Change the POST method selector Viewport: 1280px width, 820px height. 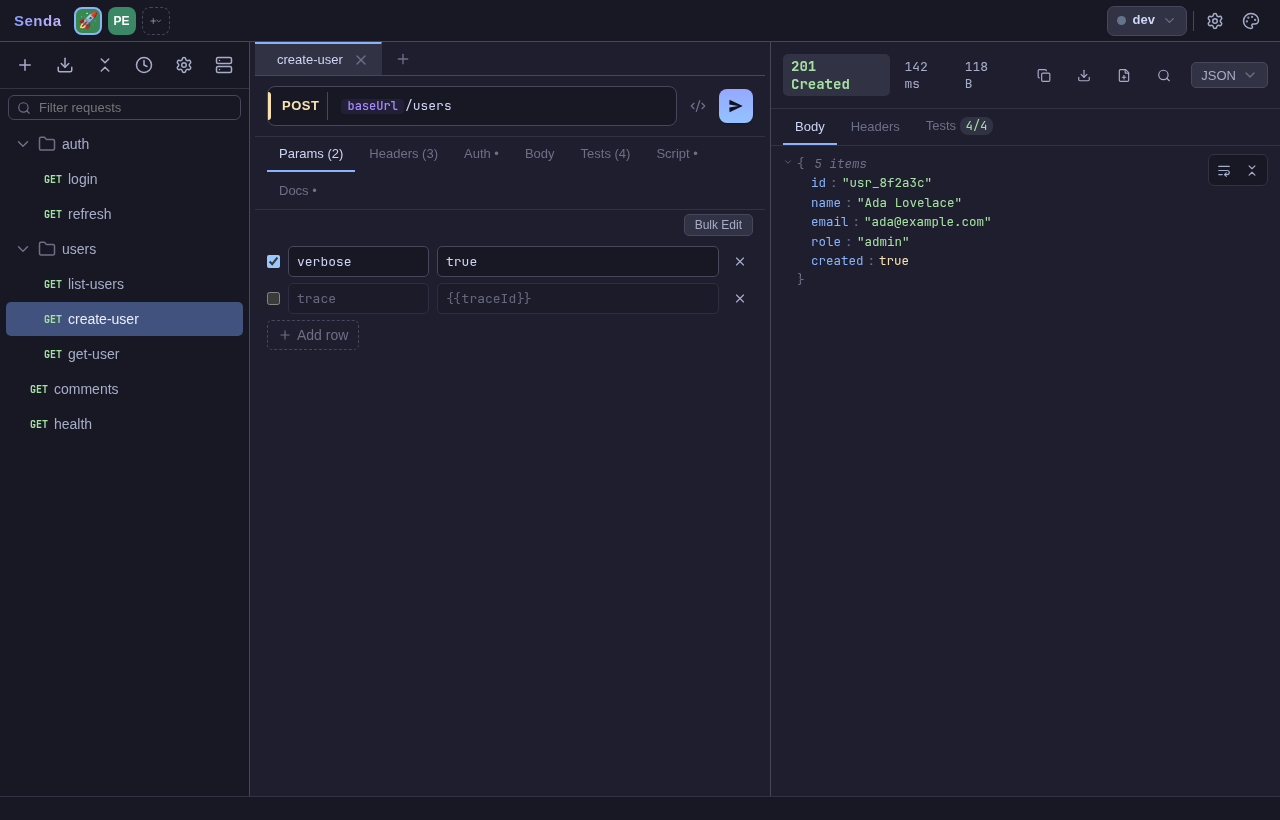point(300,106)
